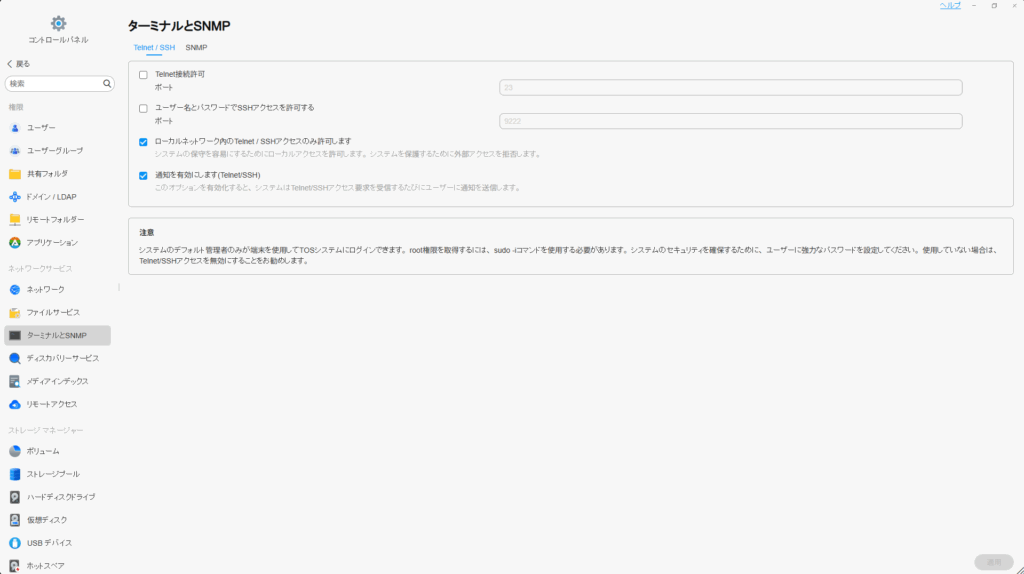1024x574 pixels.
Task: Open the ファイルサービス icon
Action: 15,312
